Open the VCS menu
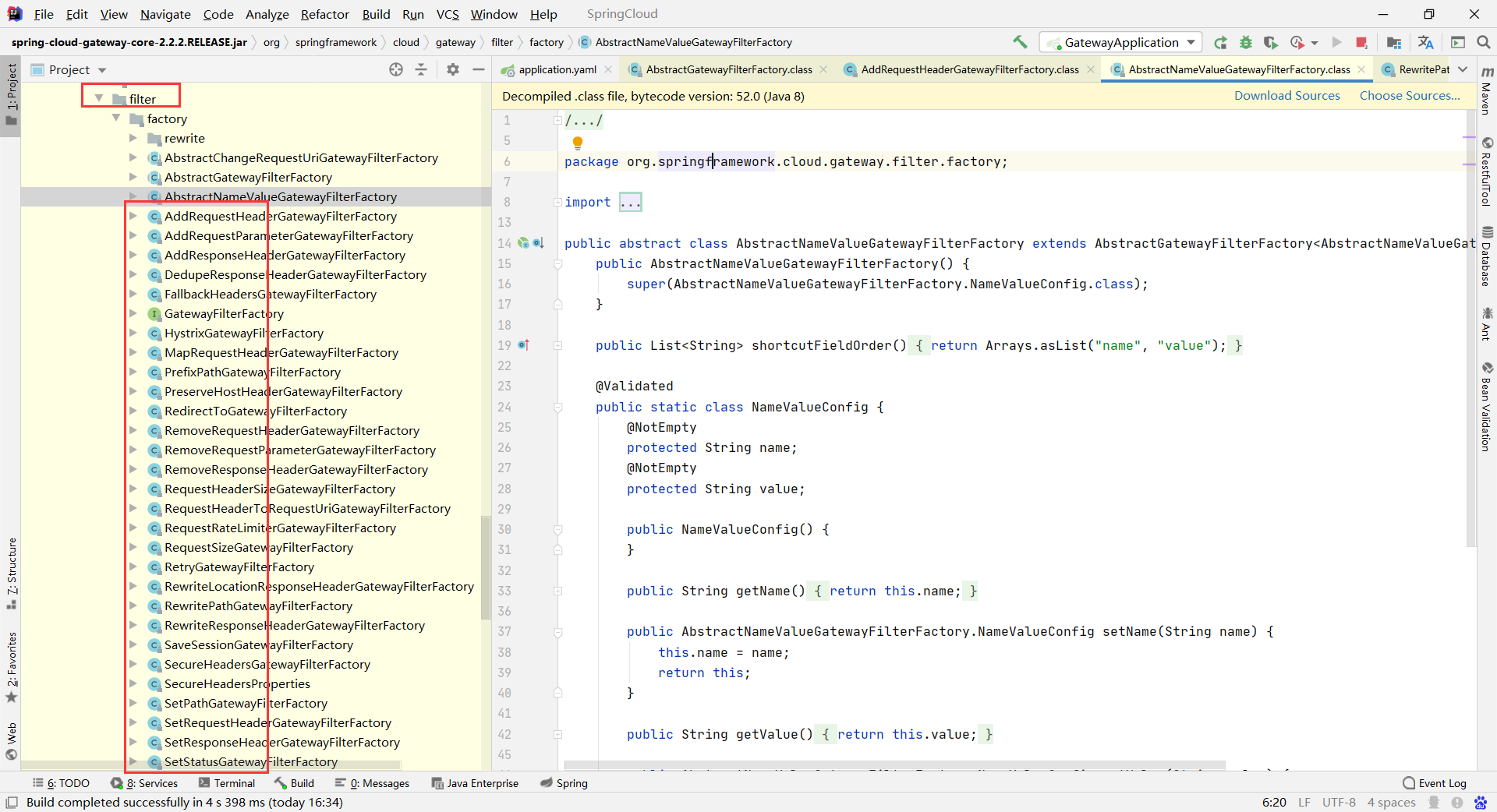 point(448,14)
